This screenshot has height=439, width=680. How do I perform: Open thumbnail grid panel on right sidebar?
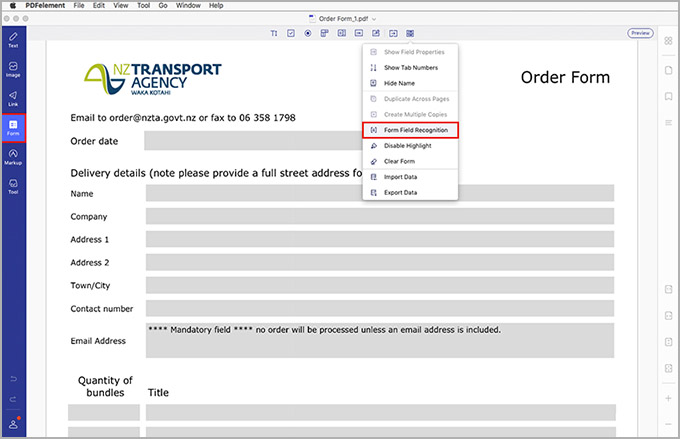[668, 41]
